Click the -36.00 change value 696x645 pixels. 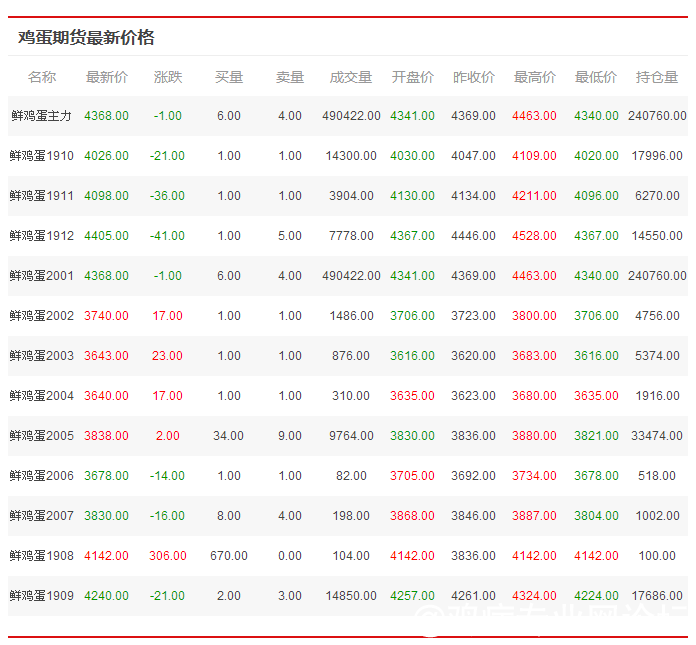pyautogui.click(x=167, y=196)
